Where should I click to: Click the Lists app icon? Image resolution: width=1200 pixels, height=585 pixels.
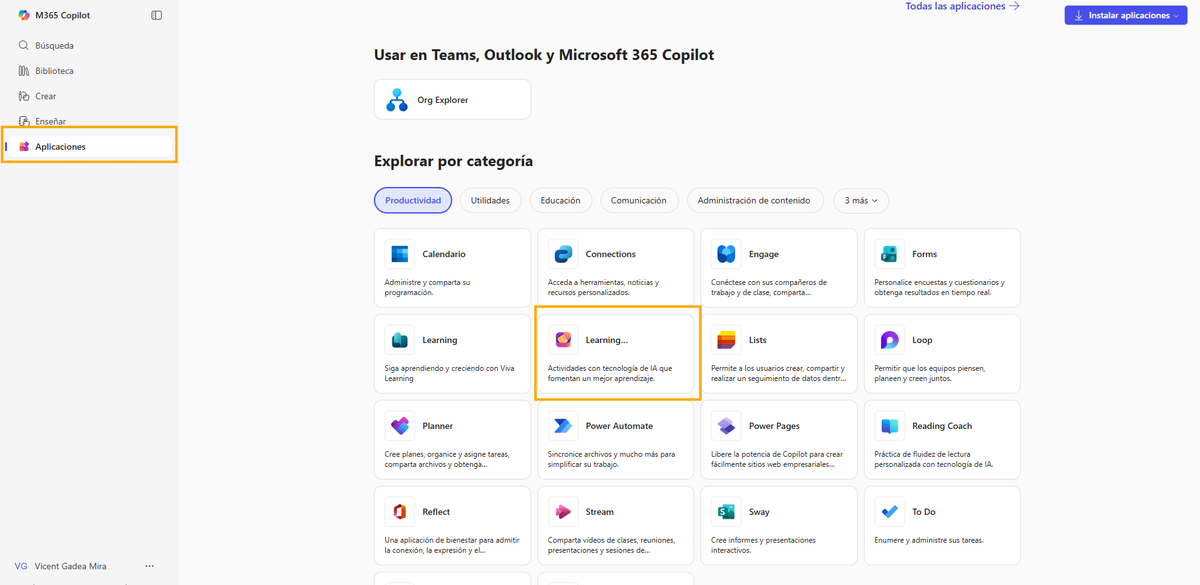(x=726, y=340)
